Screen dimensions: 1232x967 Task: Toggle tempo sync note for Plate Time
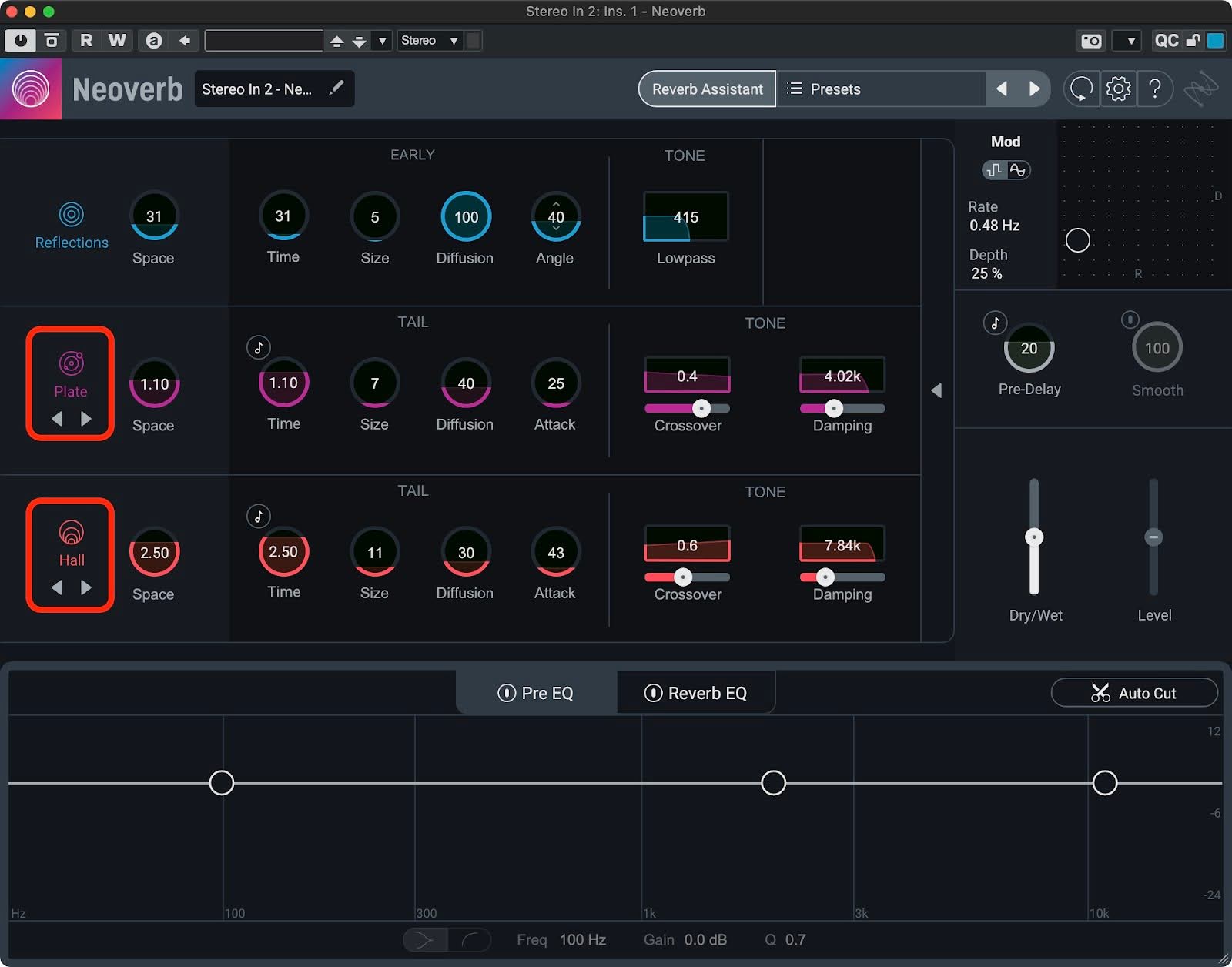[x=259, y=348]
